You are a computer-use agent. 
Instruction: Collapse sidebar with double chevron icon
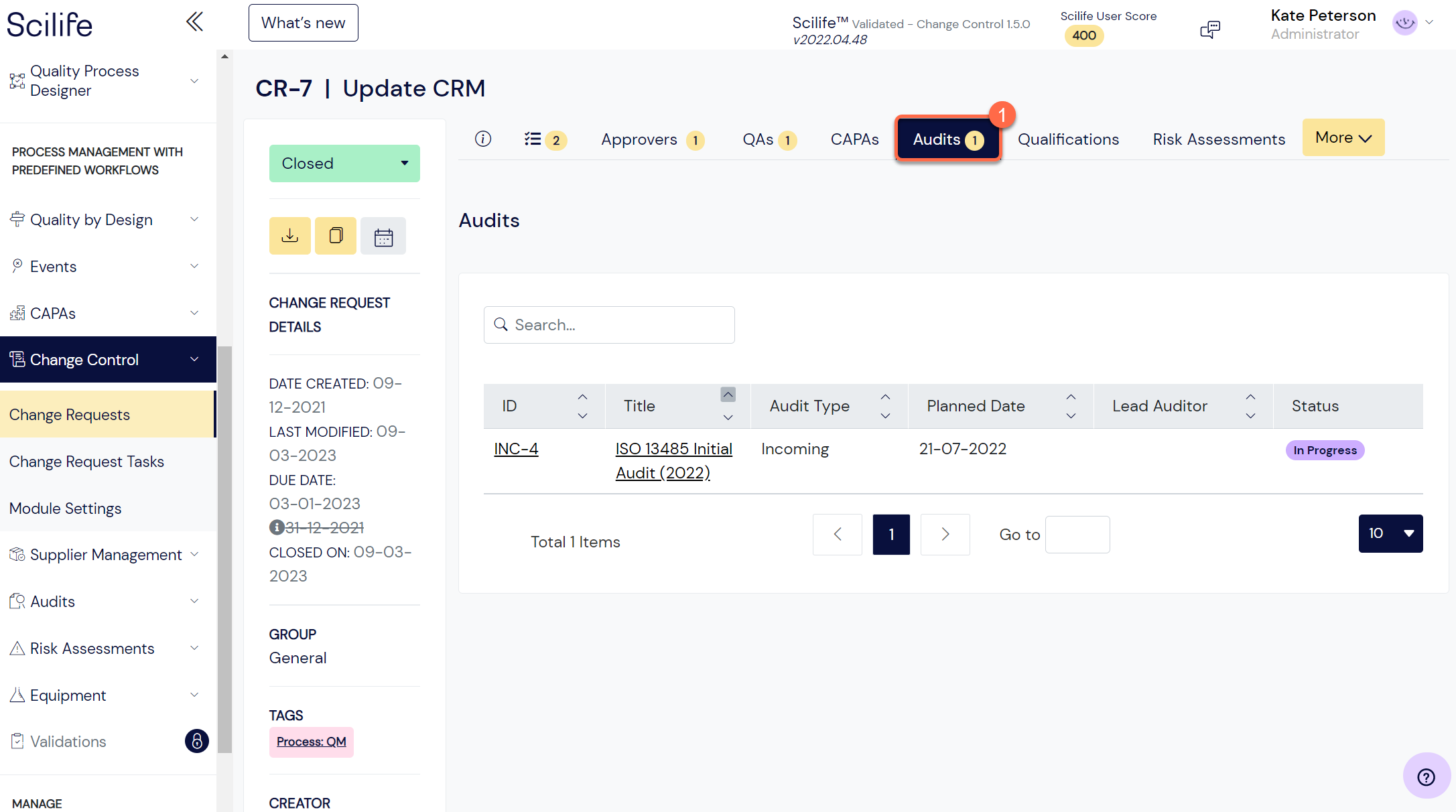coord(194,22)
